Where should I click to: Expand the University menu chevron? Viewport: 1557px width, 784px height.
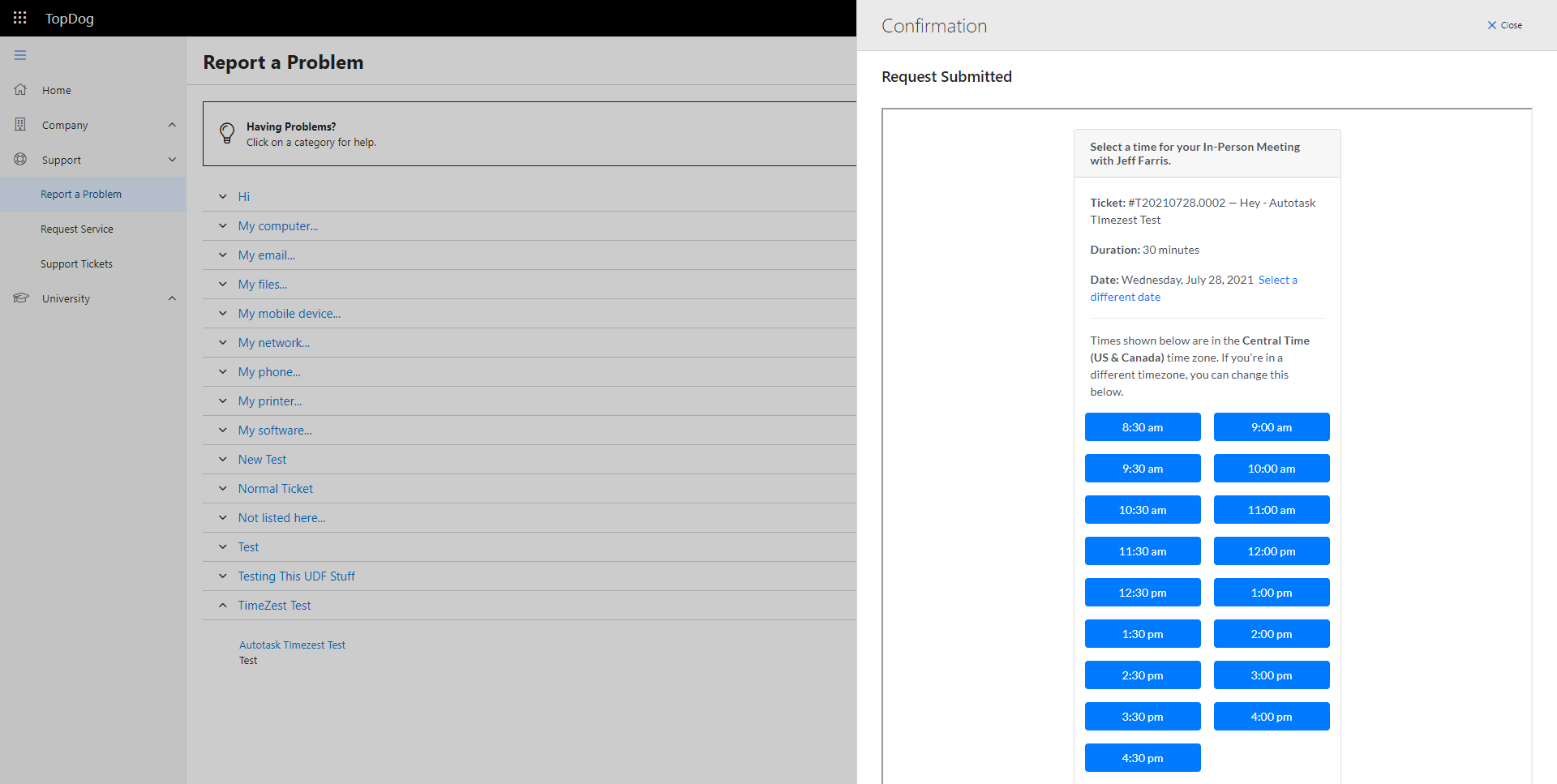coord(172,298)
